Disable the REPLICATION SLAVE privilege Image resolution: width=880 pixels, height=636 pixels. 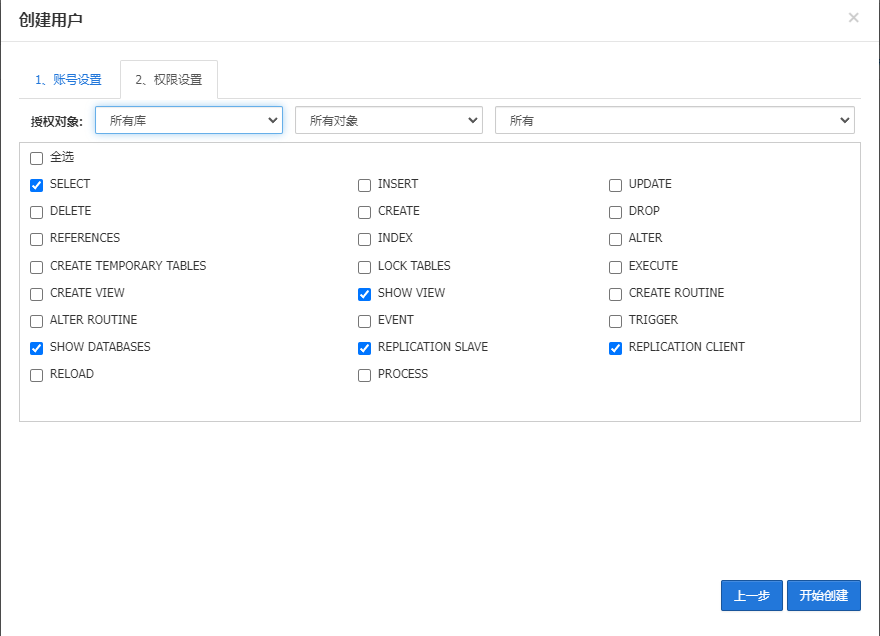[x=365, y=348]
